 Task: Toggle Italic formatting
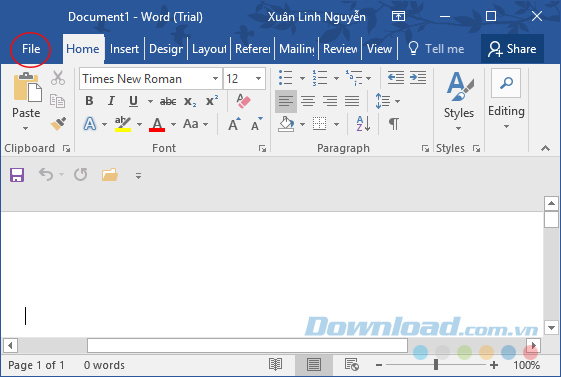tap(111, 101)
